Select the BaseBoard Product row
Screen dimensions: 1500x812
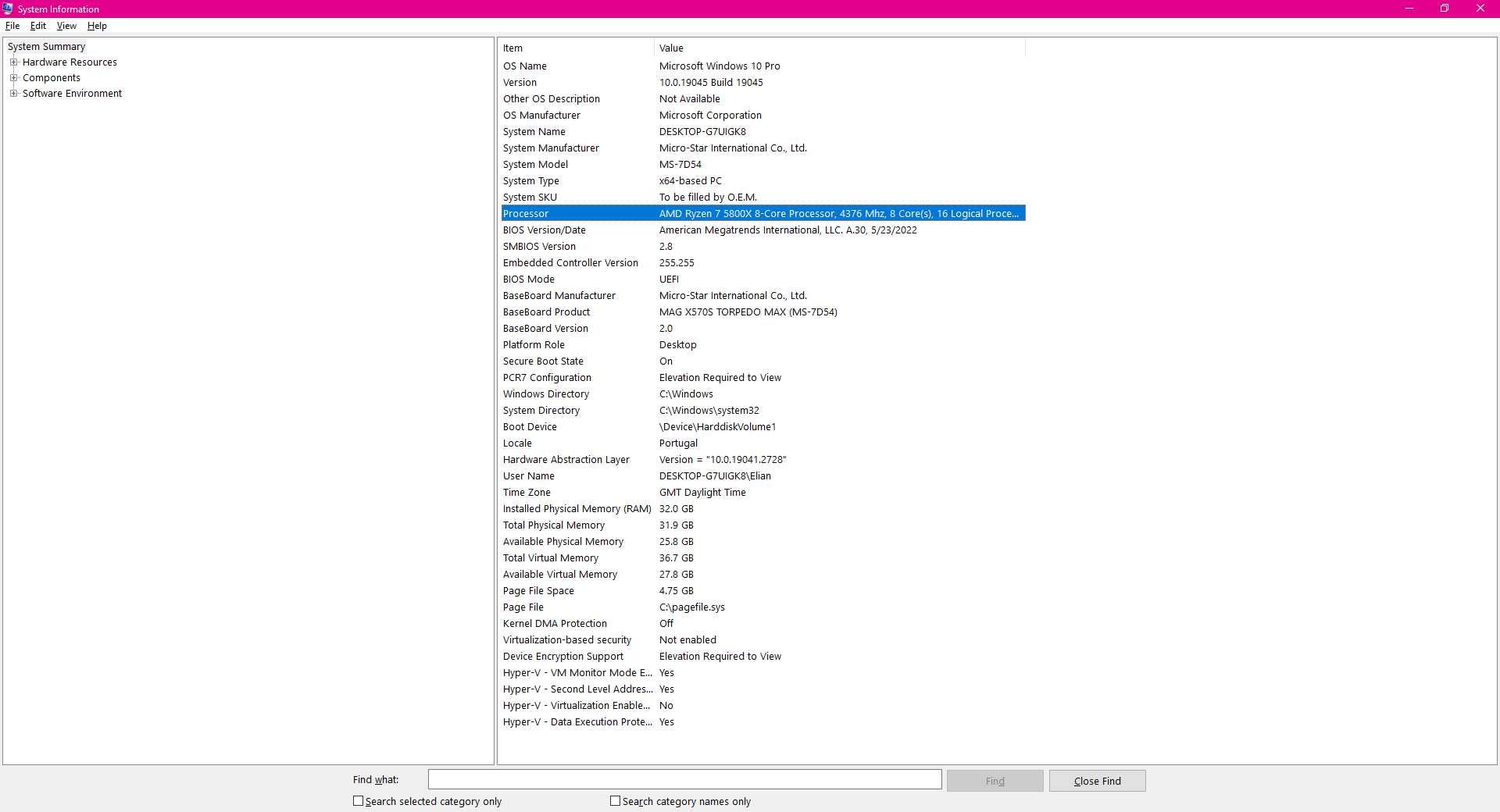(763, 312)
